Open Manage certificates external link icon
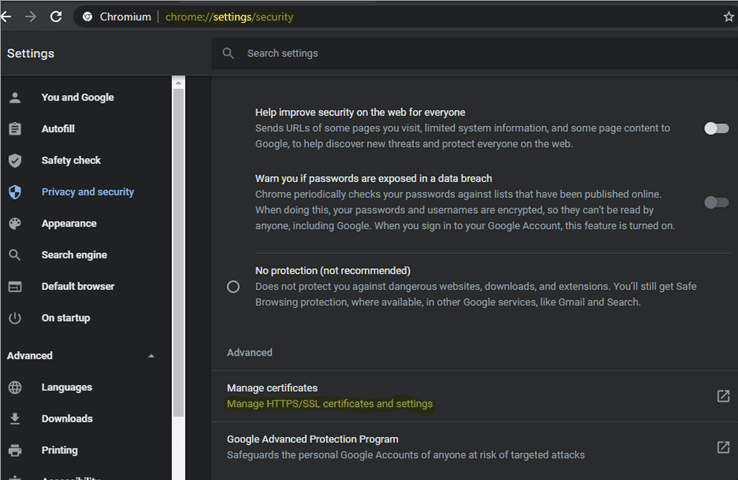This screenshot has height=480, width=738. tap(723, 396)
